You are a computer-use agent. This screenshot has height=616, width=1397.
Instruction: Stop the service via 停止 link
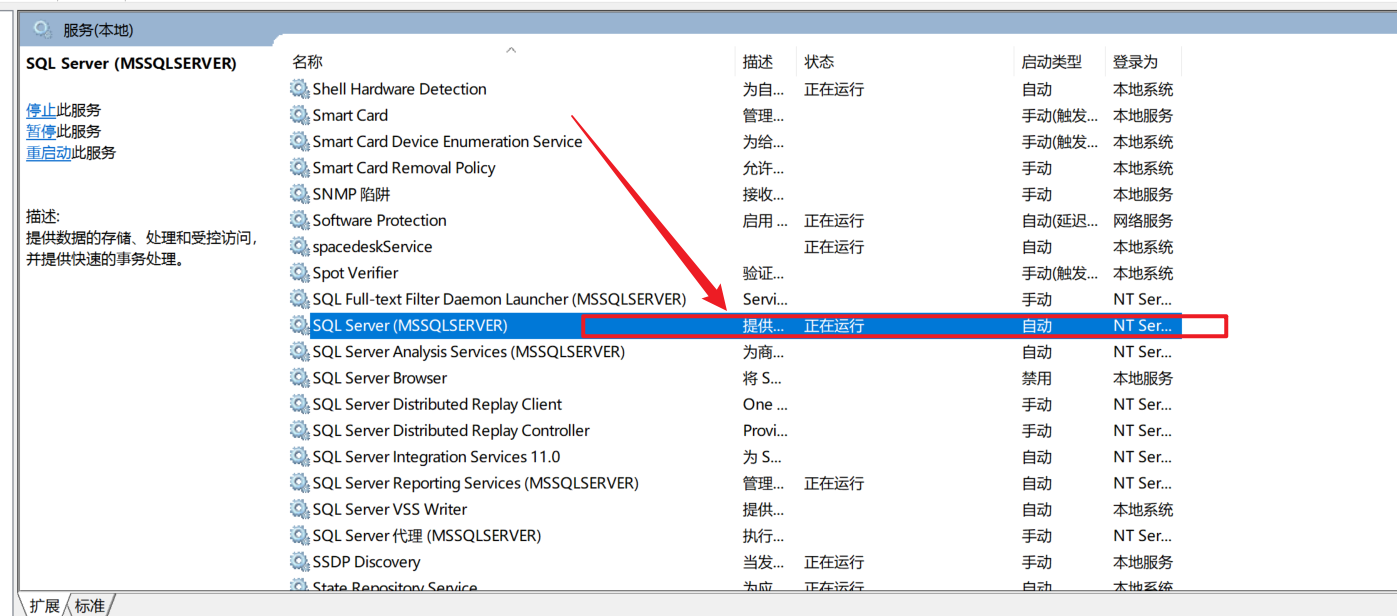point(41,110)
